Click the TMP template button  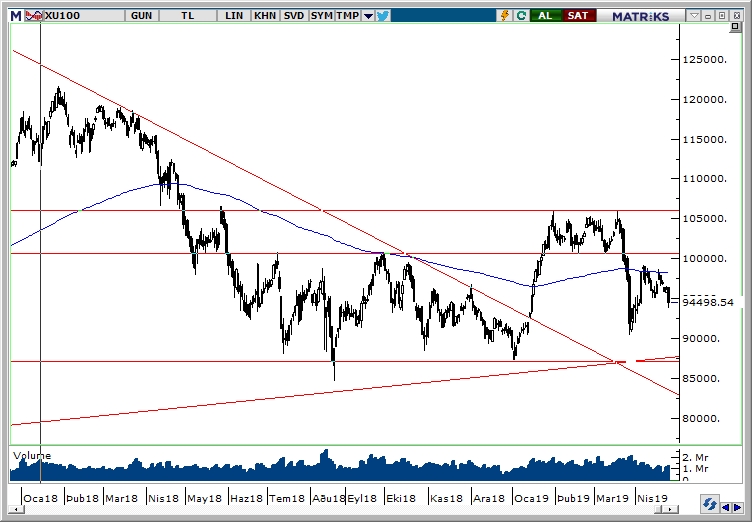(348, 16)
